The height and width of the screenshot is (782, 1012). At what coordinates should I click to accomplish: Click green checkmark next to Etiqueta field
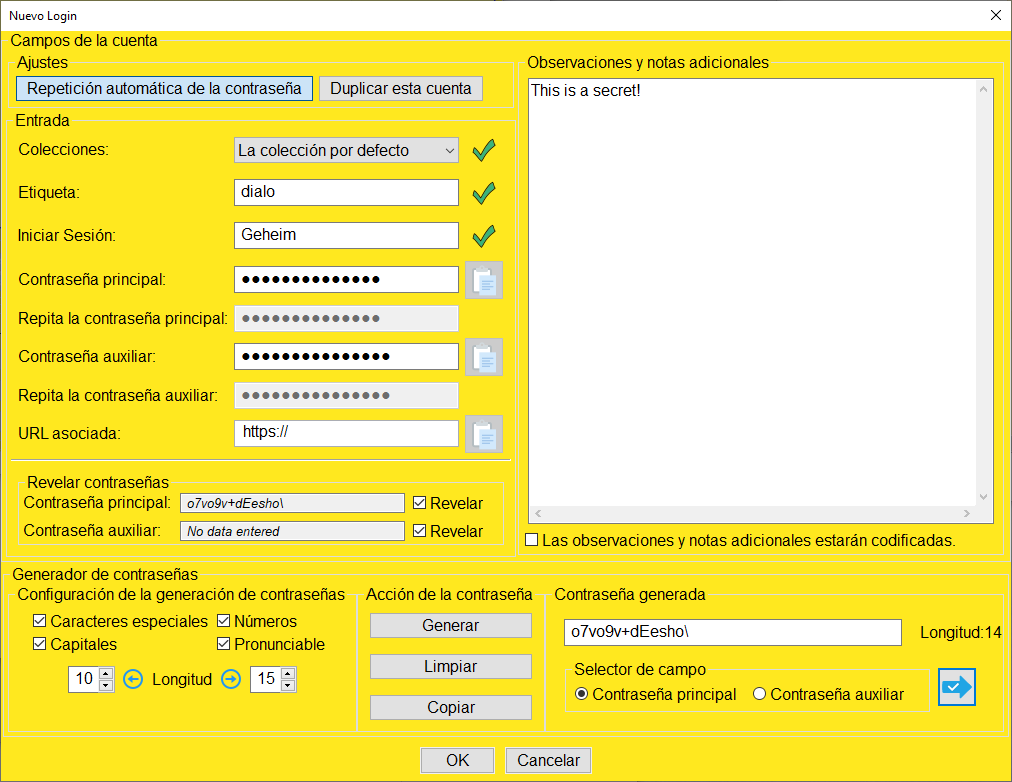(484, 192)
